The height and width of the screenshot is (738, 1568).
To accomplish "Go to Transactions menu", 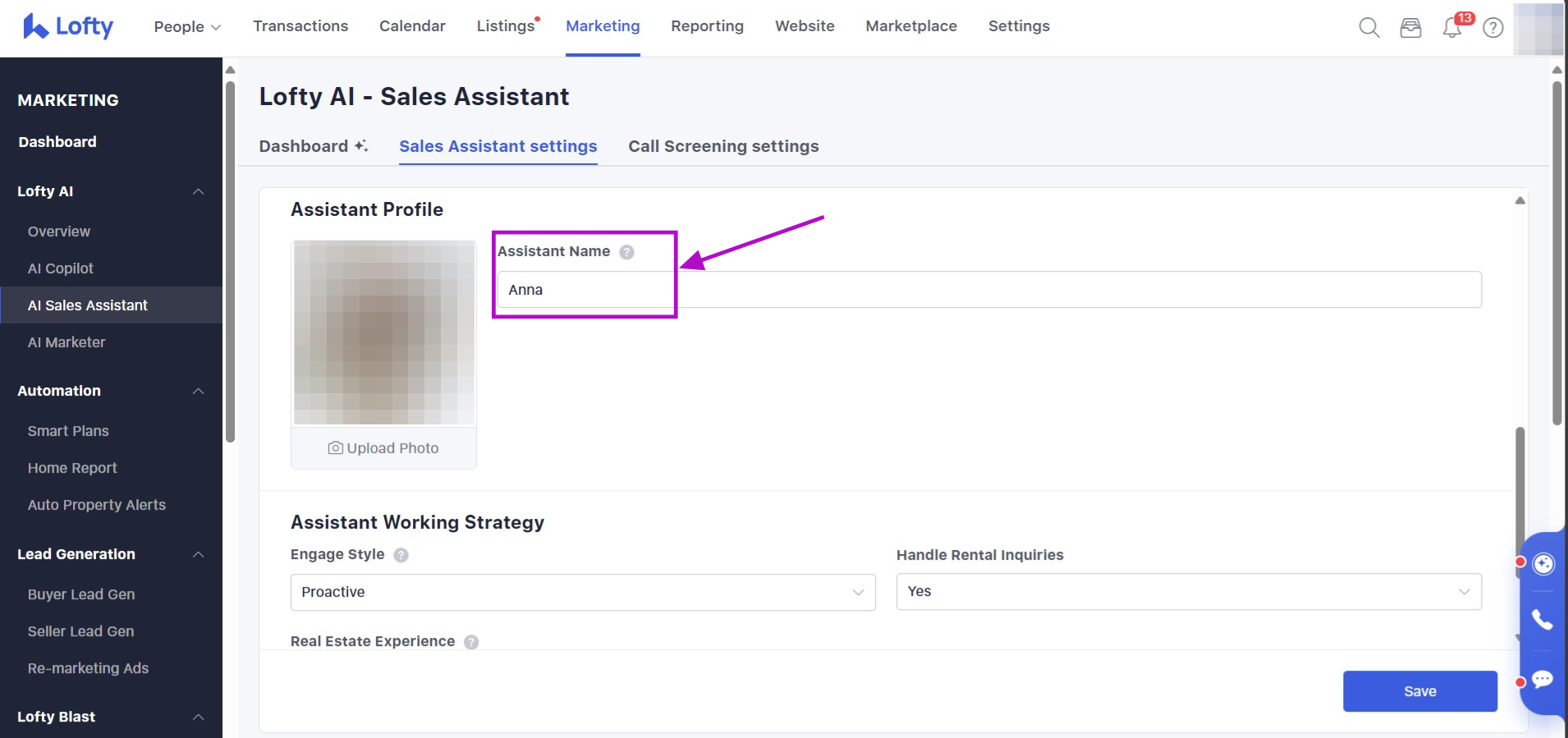I will coord(300,26).
